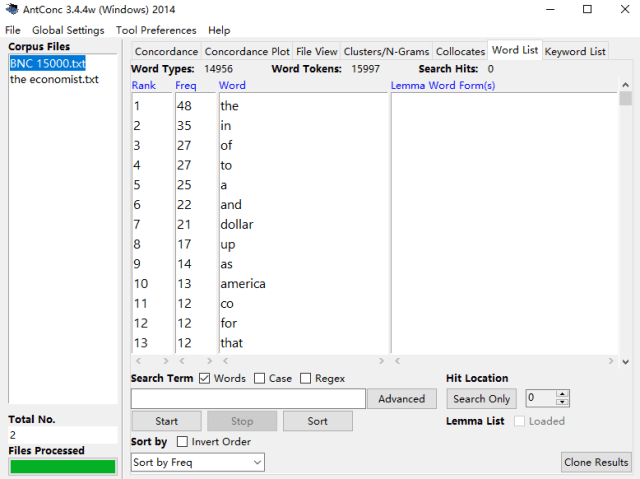Viewport: 640px width, 479px height.
Task: Click the Start button
Action: tap(167, 421)
